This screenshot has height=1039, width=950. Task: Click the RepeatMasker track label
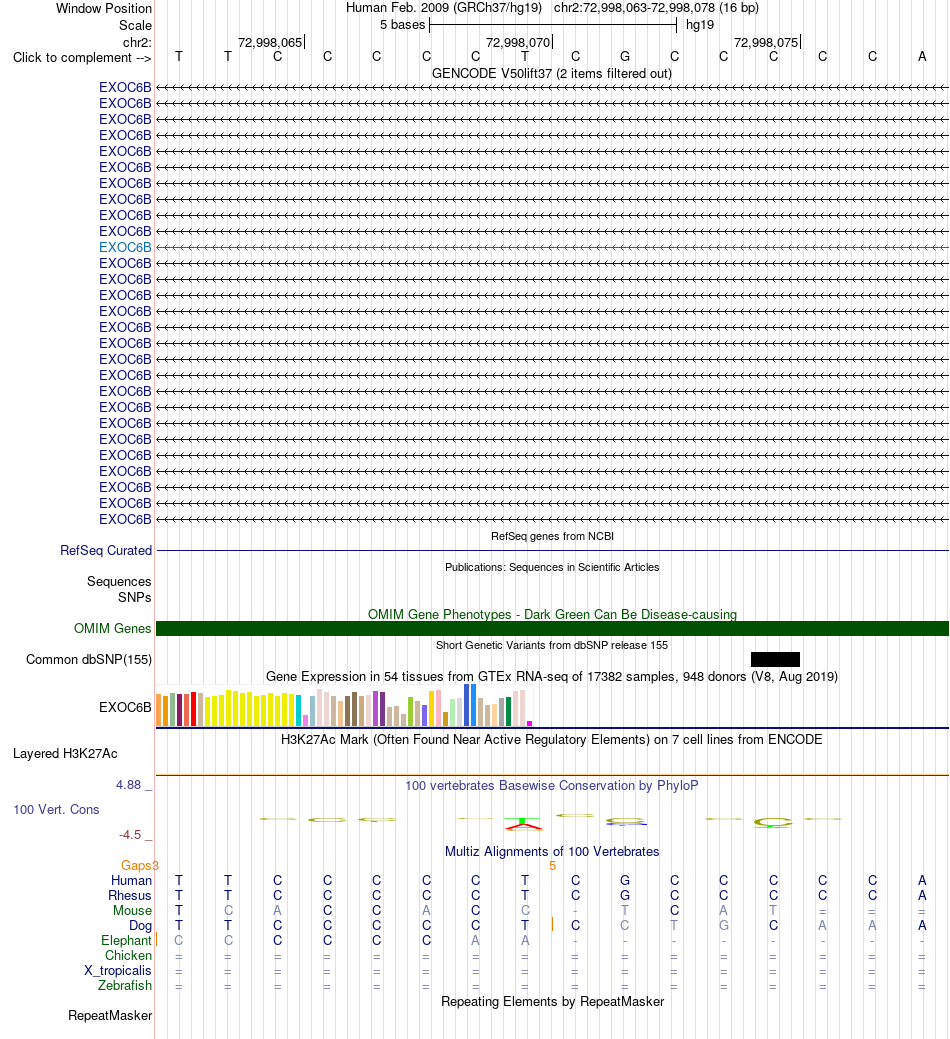click(x=110, y=1016)
